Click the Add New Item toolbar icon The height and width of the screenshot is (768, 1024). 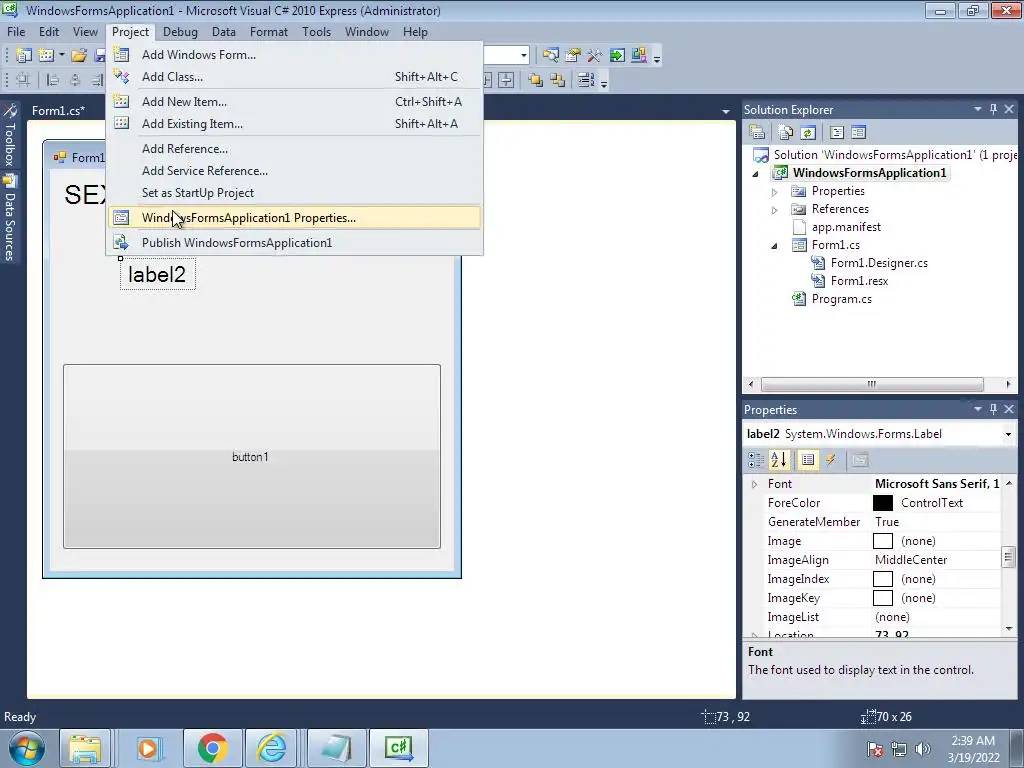pyautogui.click(x=46, y=56)
